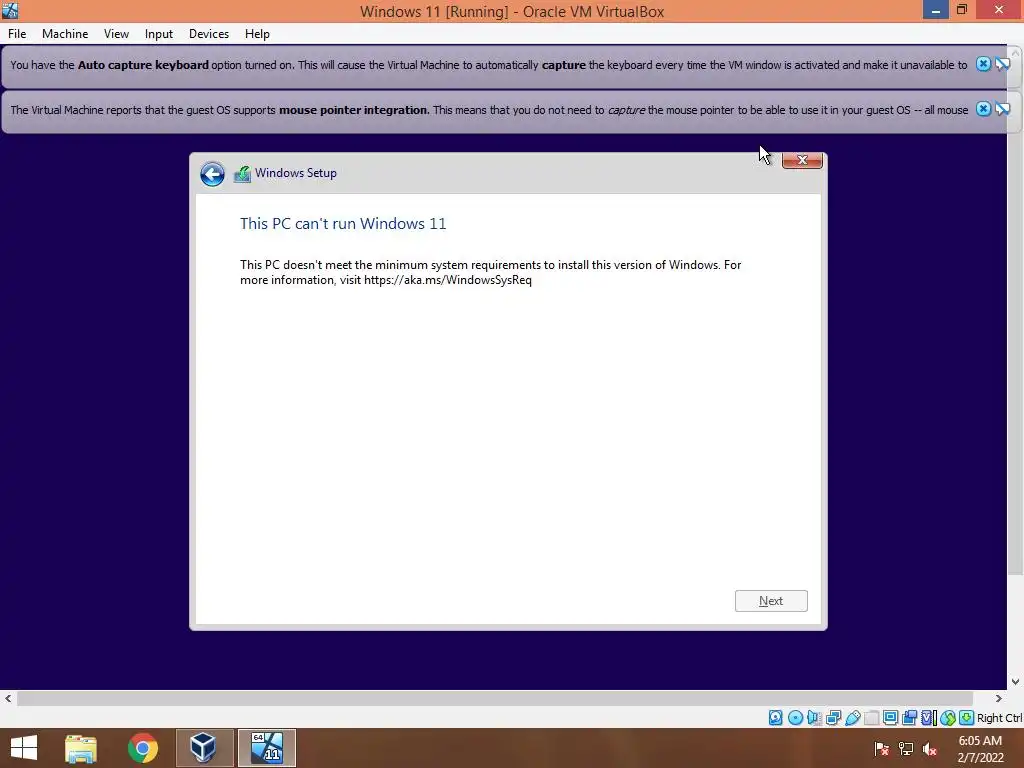Click the horizontal scrollbar right arrow
Screen dimensions: 1024x768
(998, 698)
